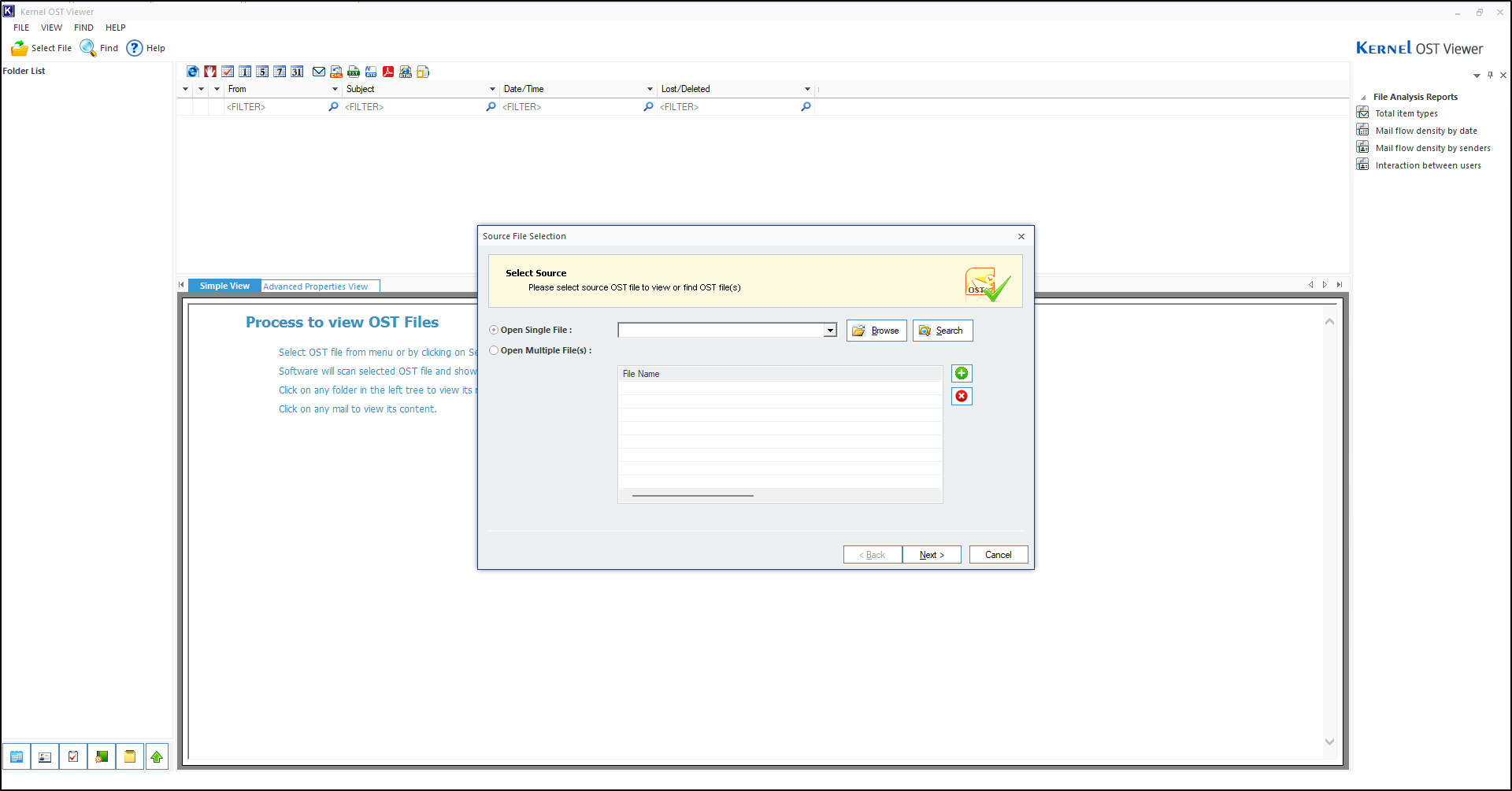The image size is (1512, 791).
Task: Open the From column dropdown arrow
Action: coord(335,89)
